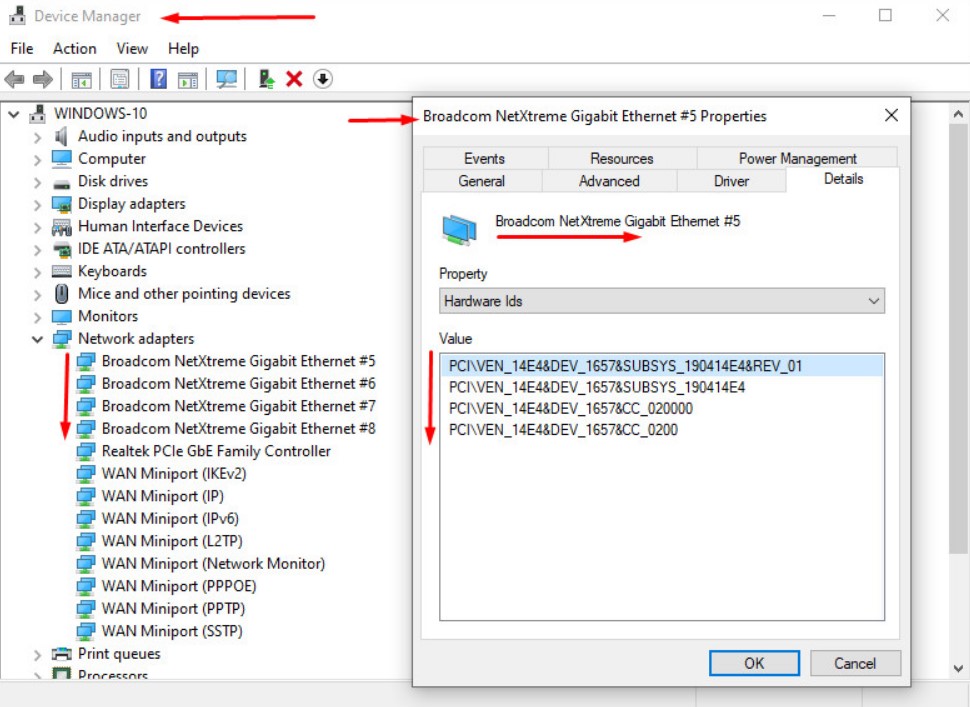The image size is (970, 707).
Task: Click the Audio inputs and outputs speaker icon
Action: pyautogui.click(x=61, y=136)
